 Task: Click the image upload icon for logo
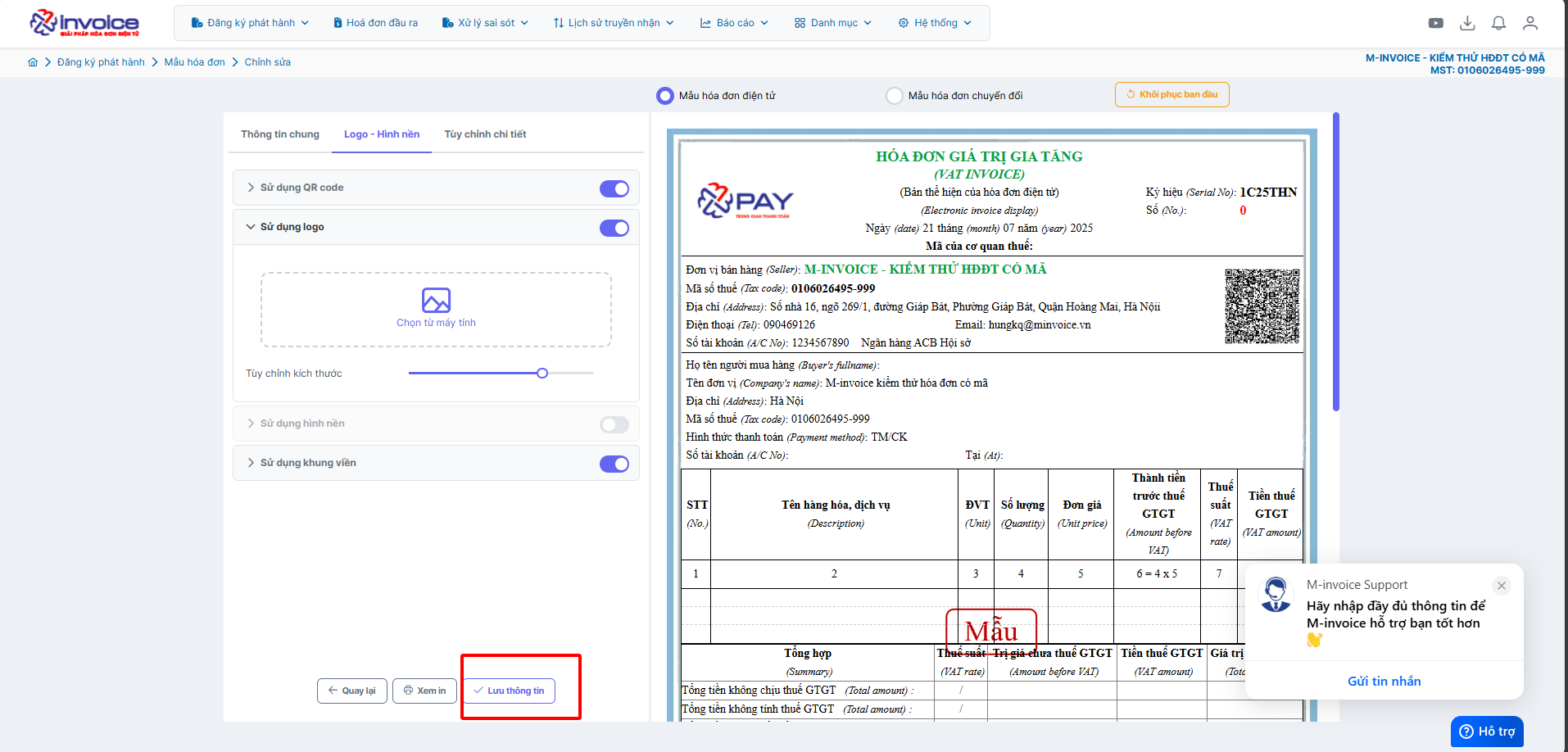point(436,301)
